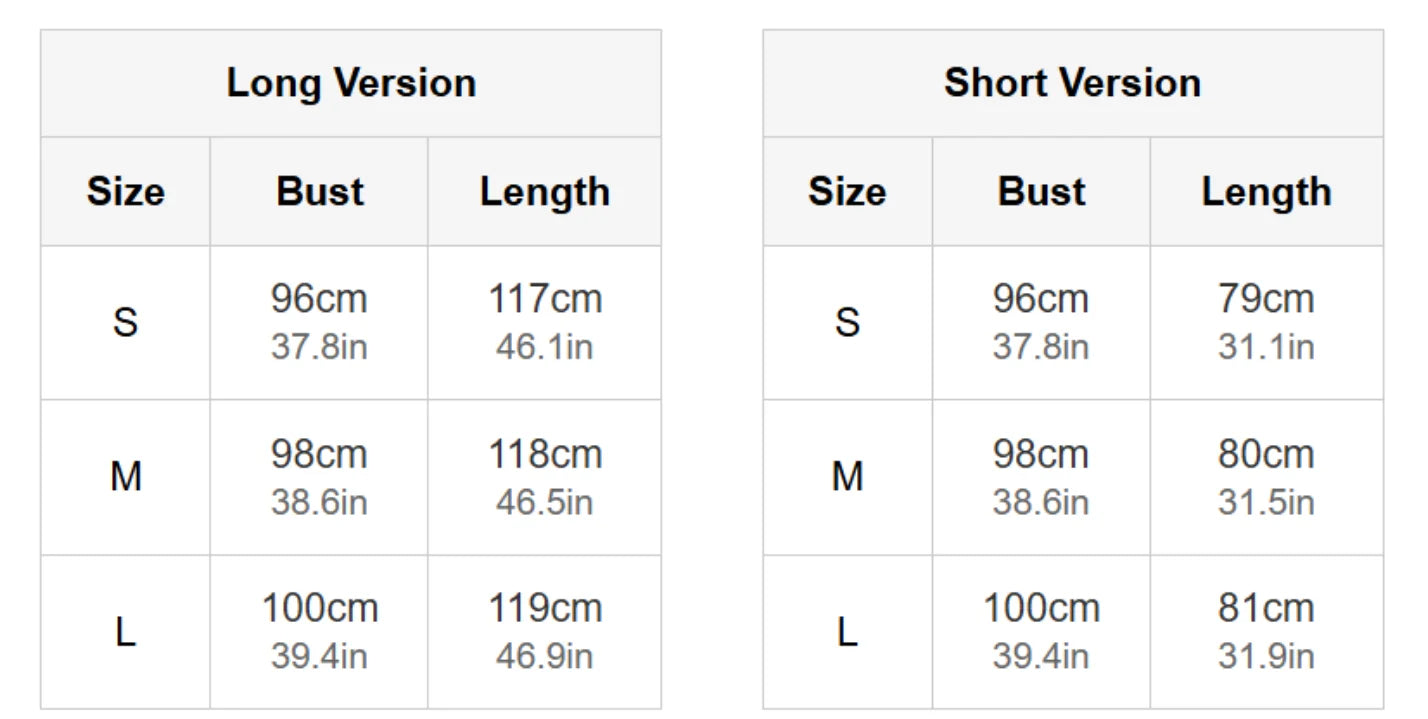Viewport: 1428px width, 719px height.
Task: Click the 80cm length cell
Action: (1267, 477)
